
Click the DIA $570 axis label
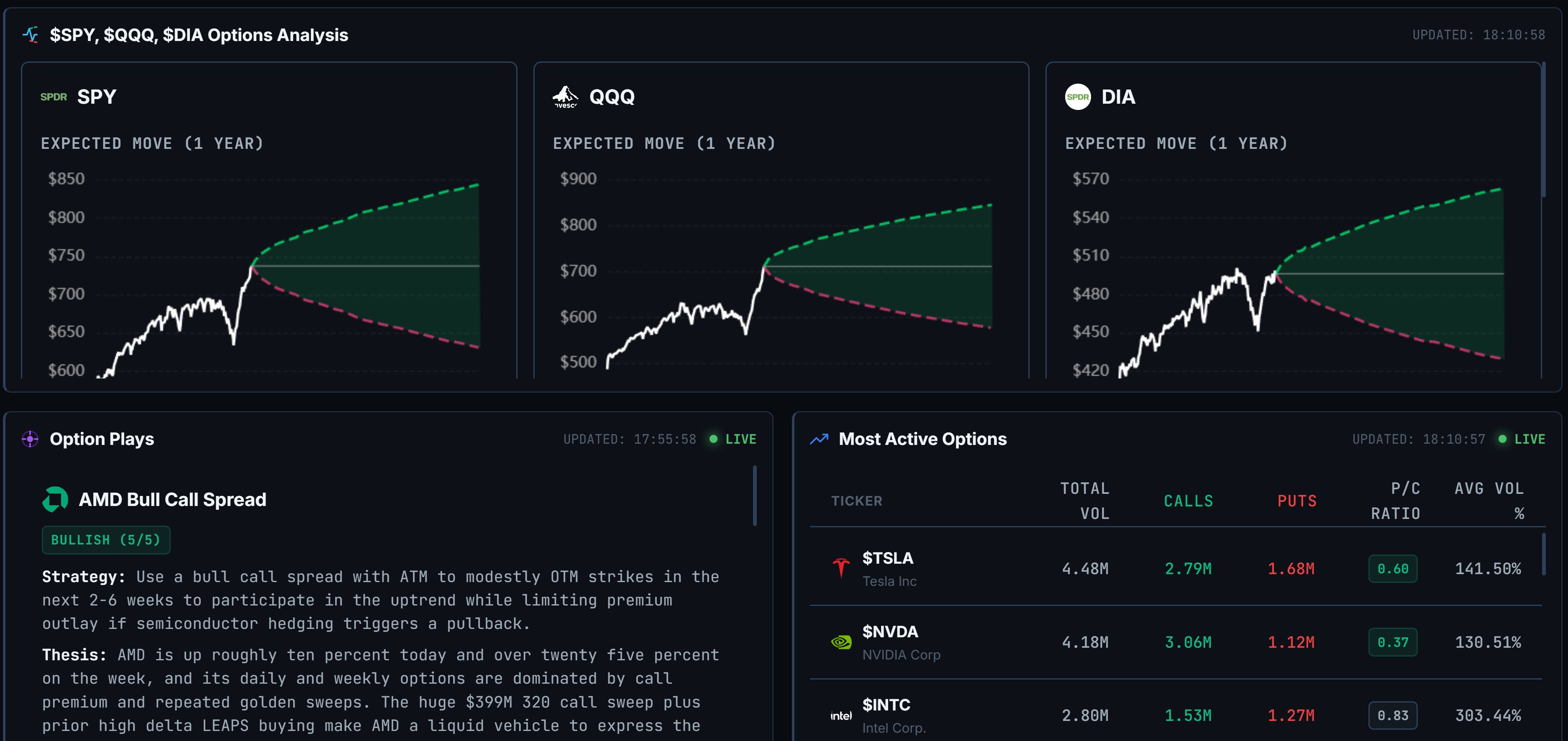(1091, 179)
